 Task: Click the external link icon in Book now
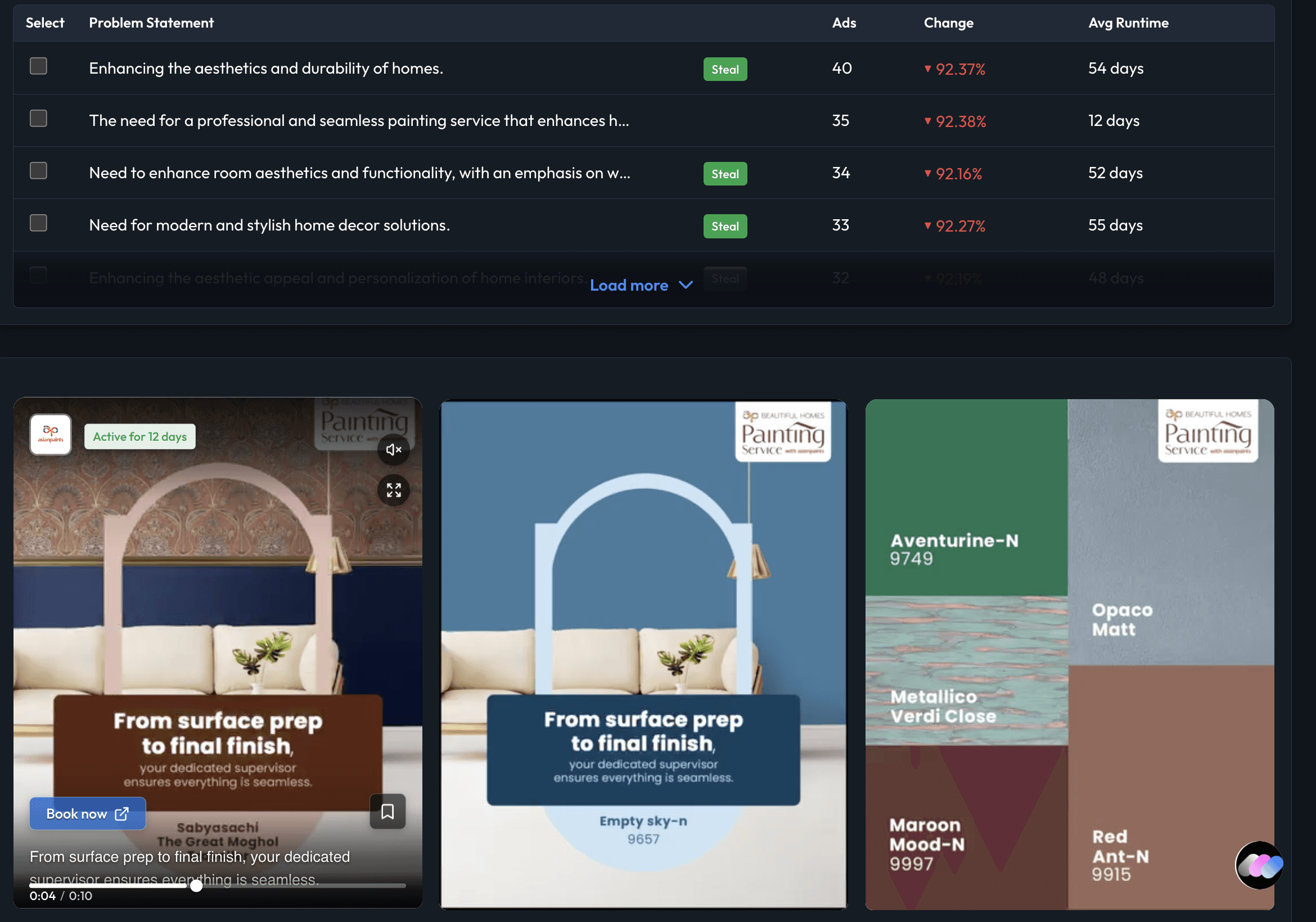(121, 813)
